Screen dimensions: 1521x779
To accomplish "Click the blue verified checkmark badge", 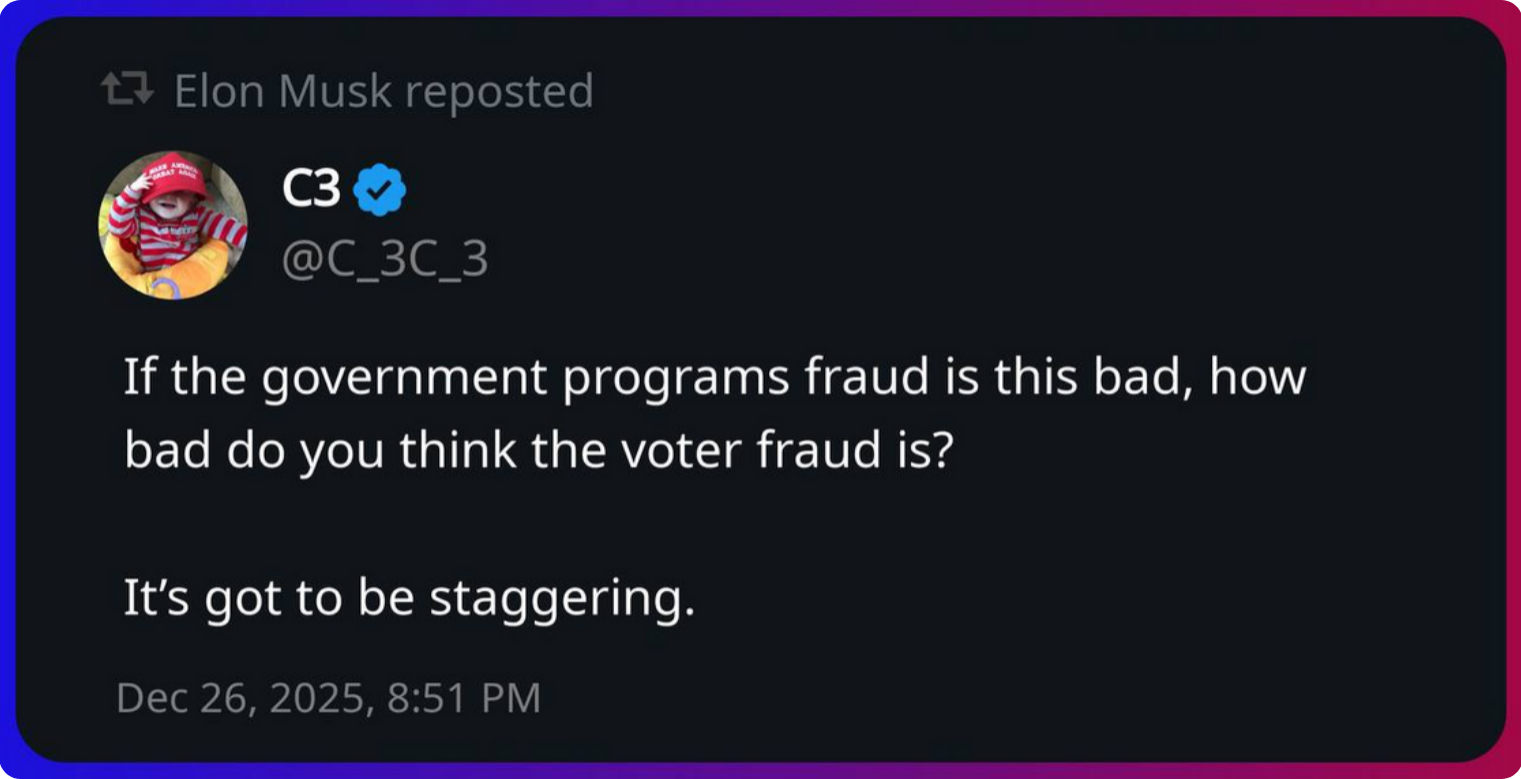I will click(x=380, y=190).
